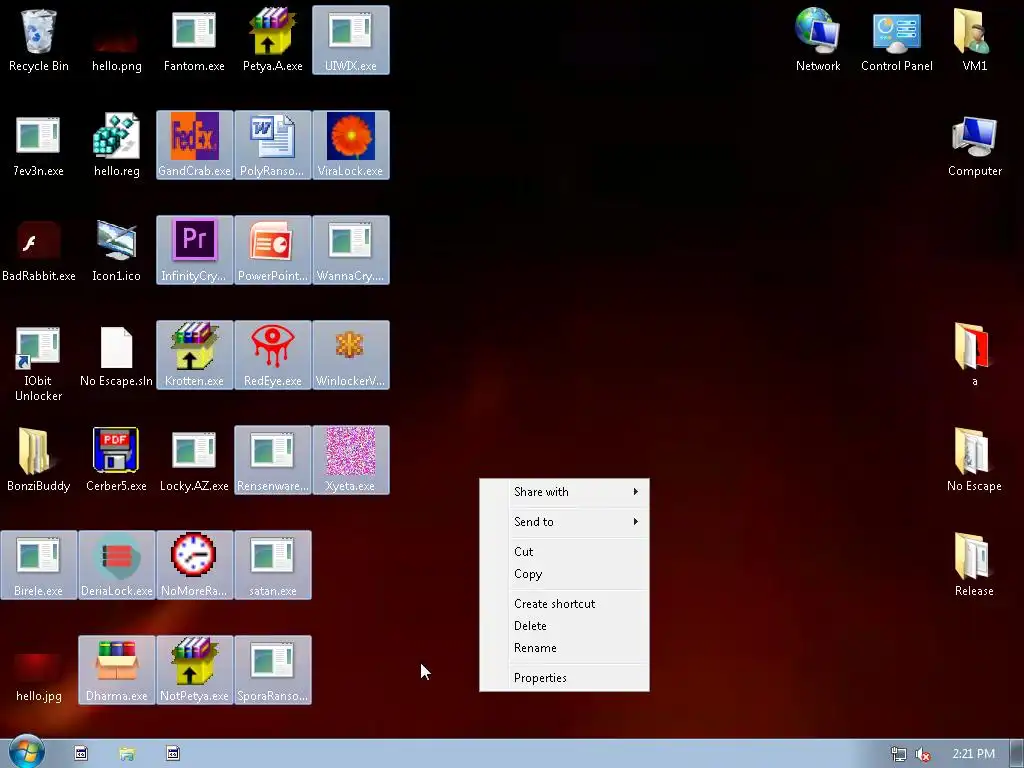The image size is (1024, 768).
Task: Click the Petya.A.exe icon
Action: point(272,40)
